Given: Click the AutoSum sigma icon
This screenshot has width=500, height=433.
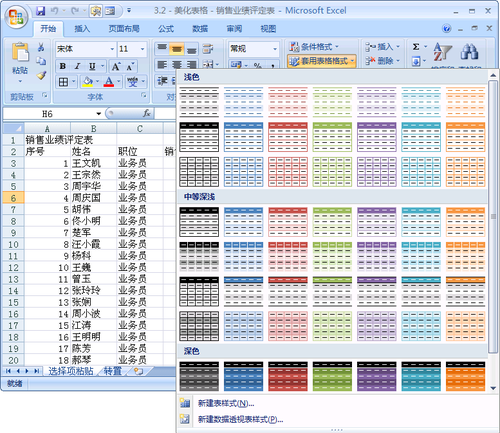Looking at the screenshot, I should click(416, 47).
